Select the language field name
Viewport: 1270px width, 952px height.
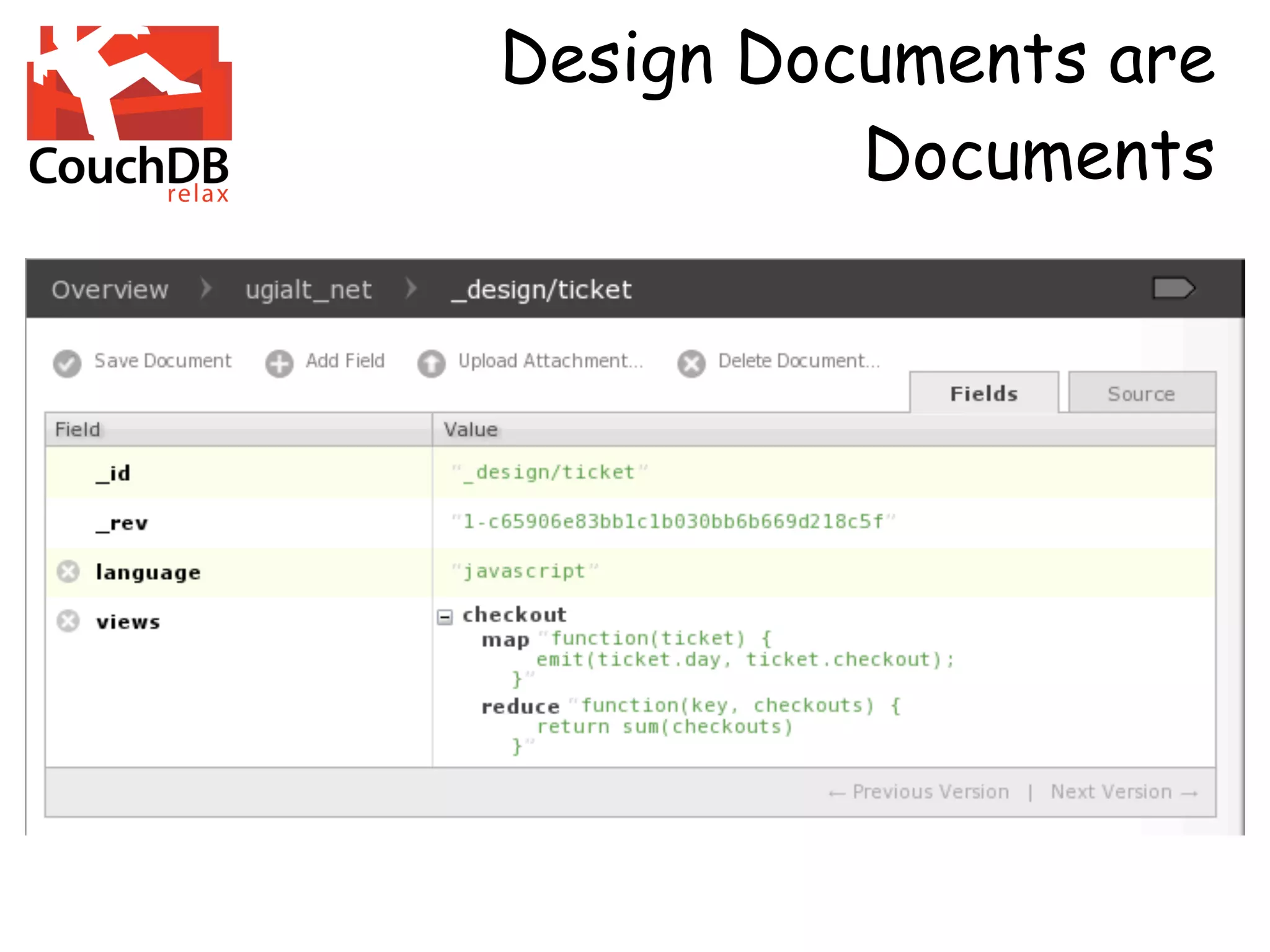148,572
